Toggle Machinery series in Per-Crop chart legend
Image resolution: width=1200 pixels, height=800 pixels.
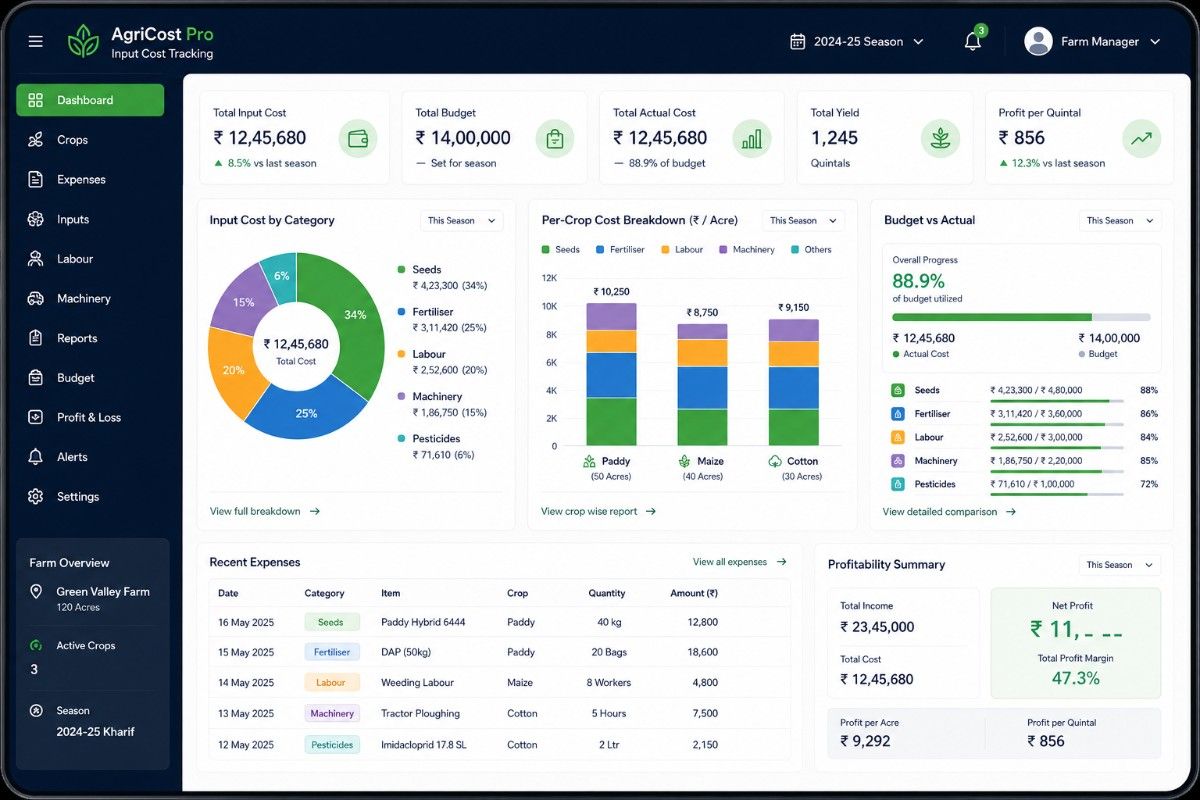coord(747,250)
